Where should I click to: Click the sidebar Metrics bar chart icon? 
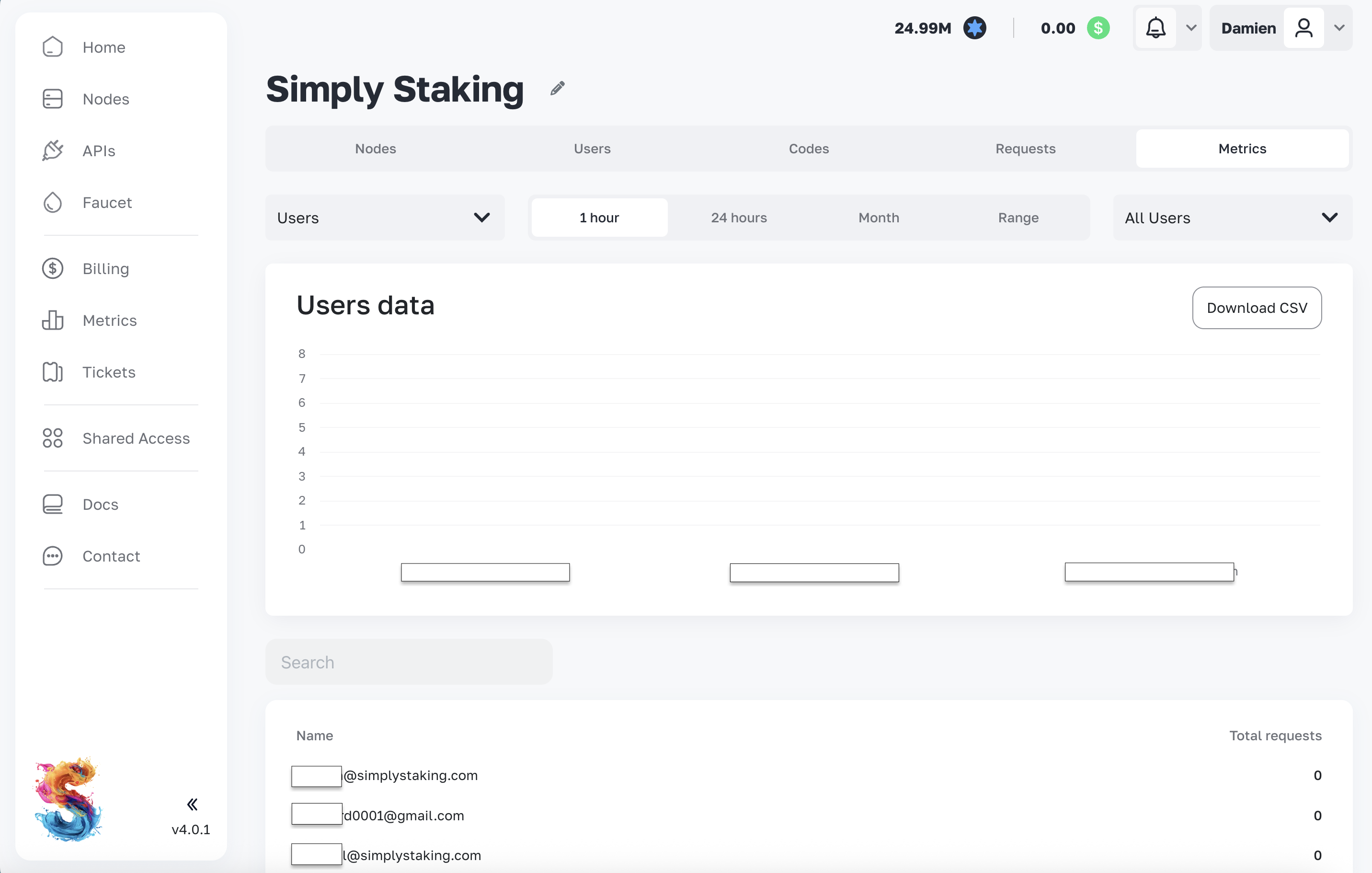pyautogui.click(x=52, y=320)
